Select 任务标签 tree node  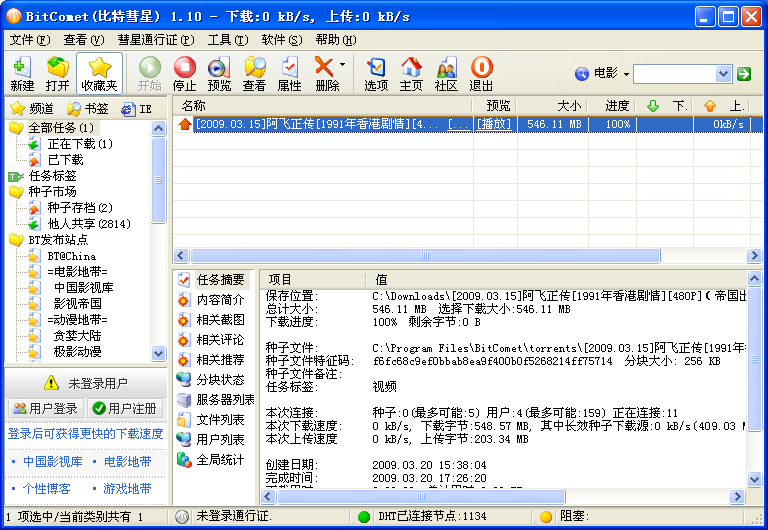tap(52, 176)
